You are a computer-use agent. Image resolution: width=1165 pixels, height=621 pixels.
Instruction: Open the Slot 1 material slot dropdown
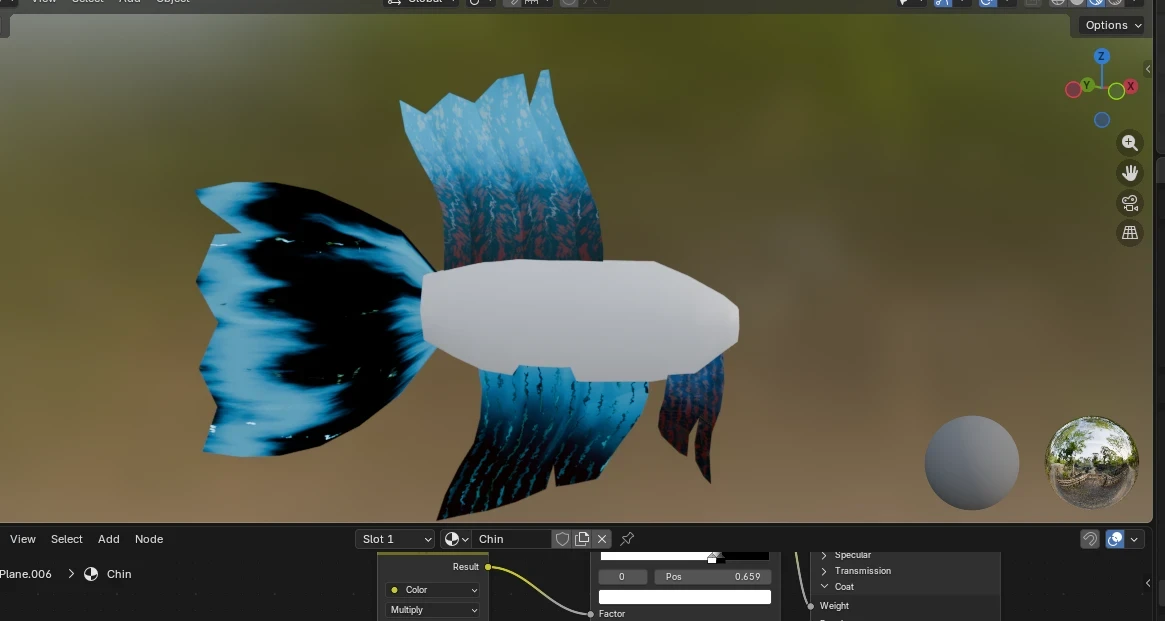click(x=395, y=539)
